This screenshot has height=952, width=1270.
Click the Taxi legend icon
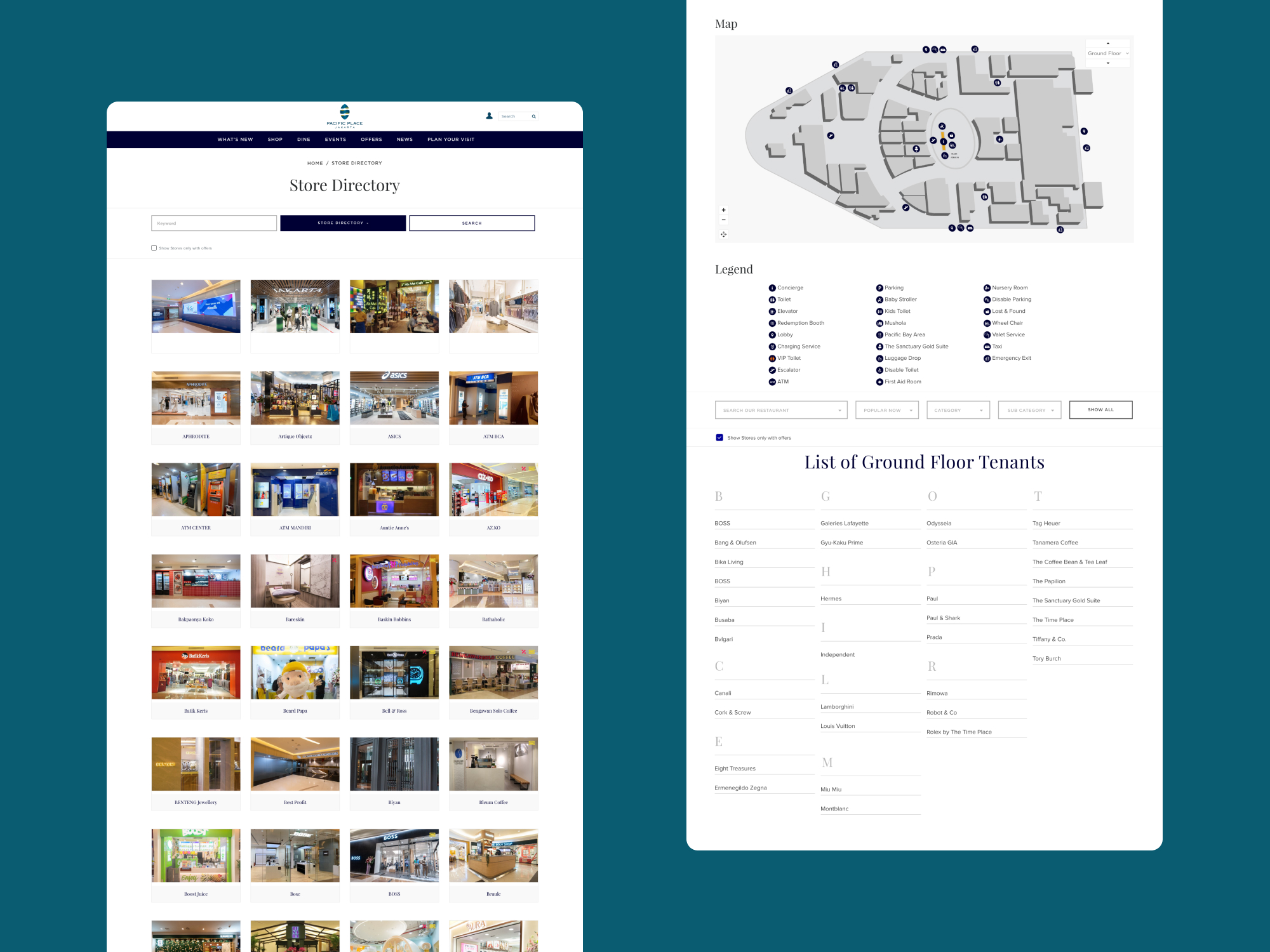click(x=987, y=347)
